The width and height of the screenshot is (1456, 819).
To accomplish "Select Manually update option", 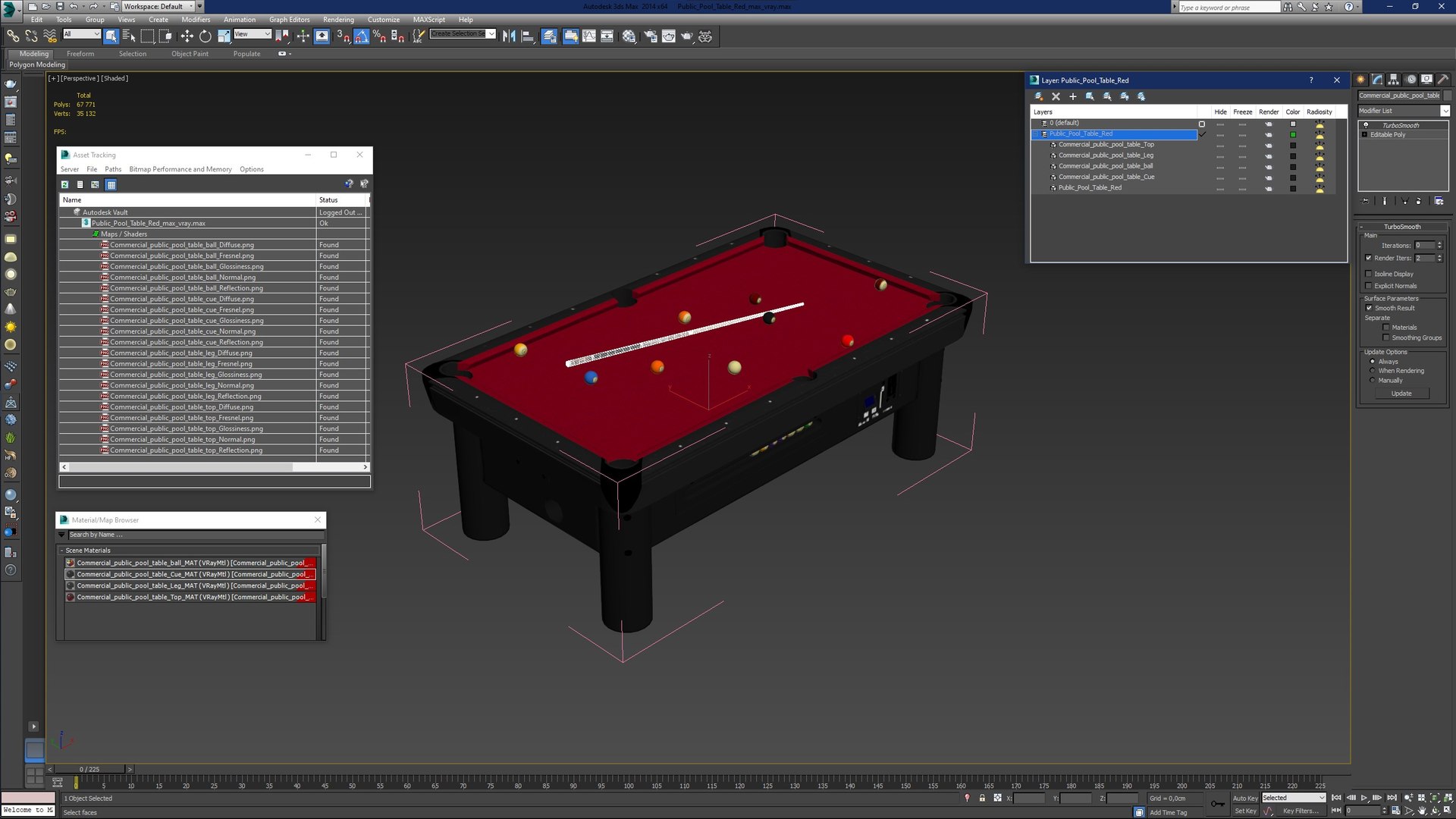I will coord(1373,381).
